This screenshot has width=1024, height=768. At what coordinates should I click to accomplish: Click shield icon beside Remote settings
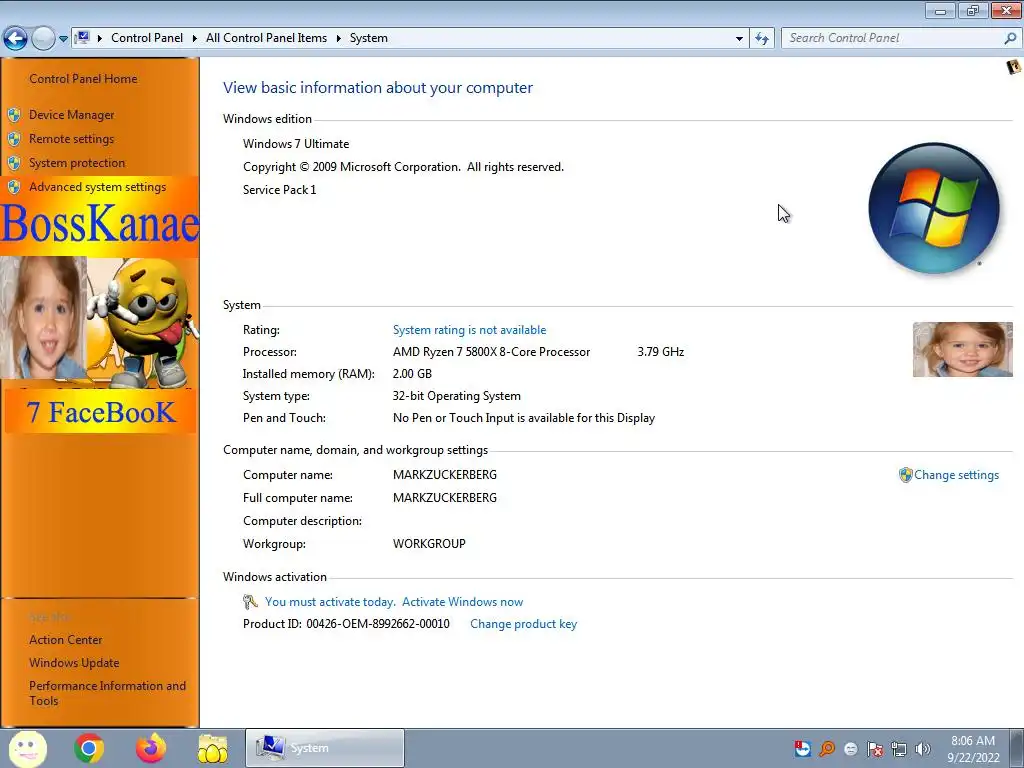point(14,139)
